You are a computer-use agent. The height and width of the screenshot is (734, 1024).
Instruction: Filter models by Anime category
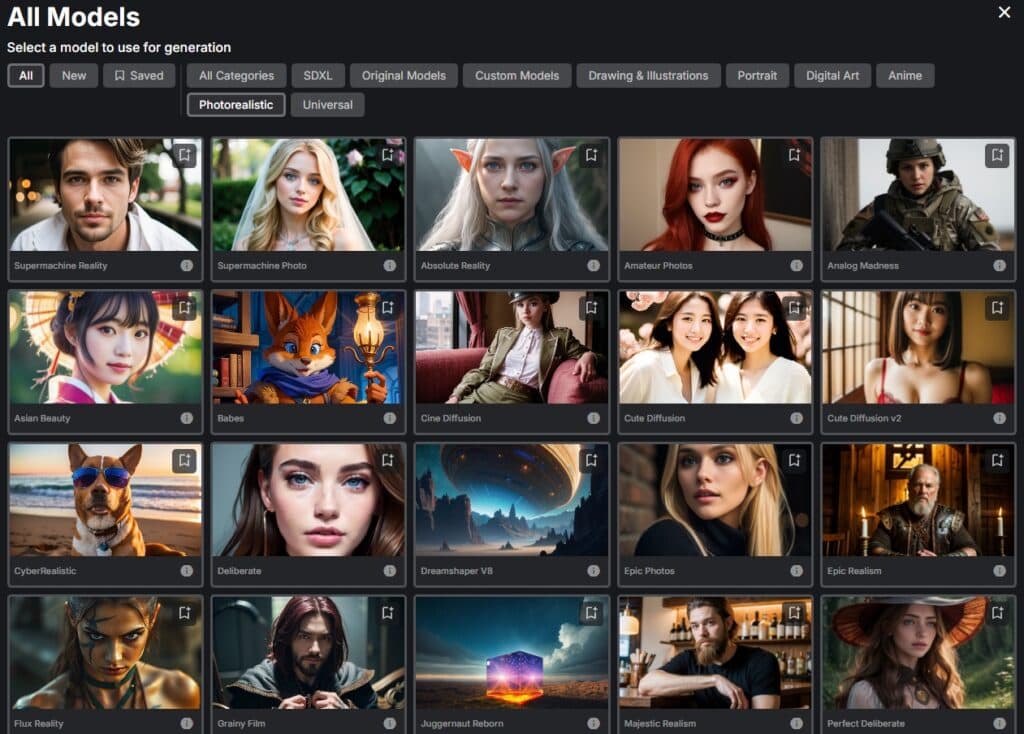(905, 76)
